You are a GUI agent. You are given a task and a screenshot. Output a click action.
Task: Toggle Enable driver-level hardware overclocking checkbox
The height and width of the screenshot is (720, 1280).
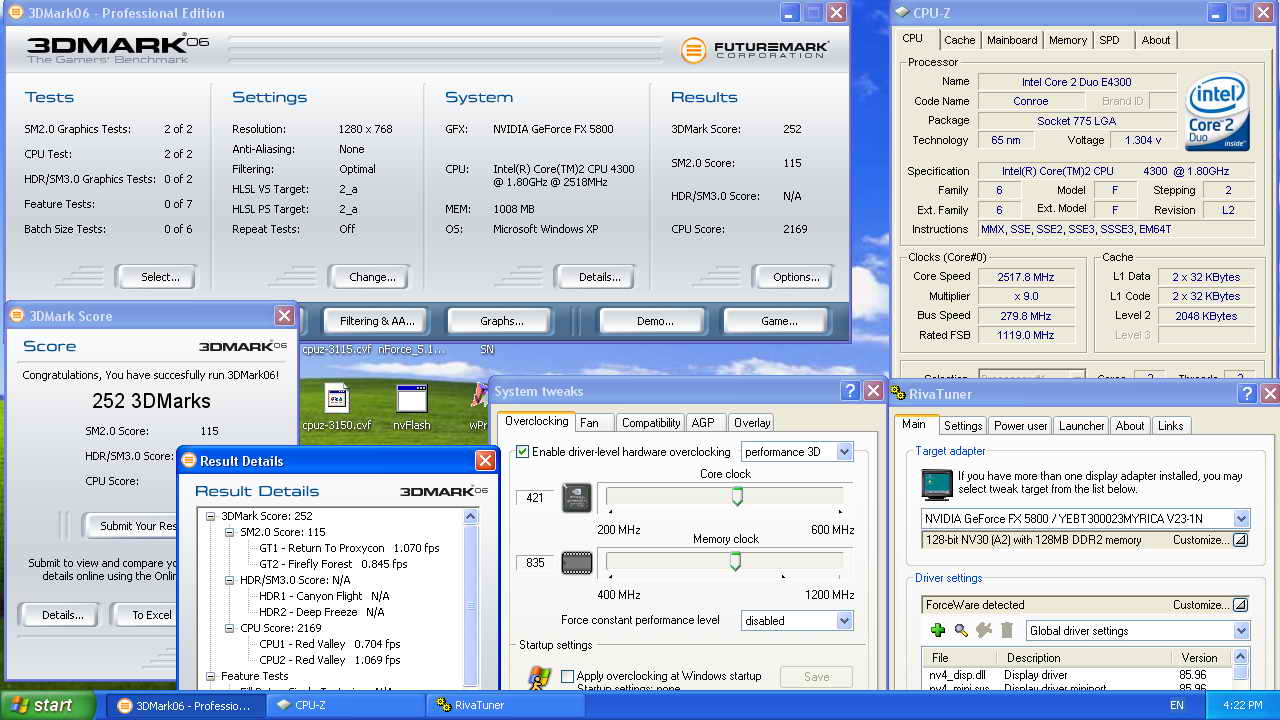[522, 452]
